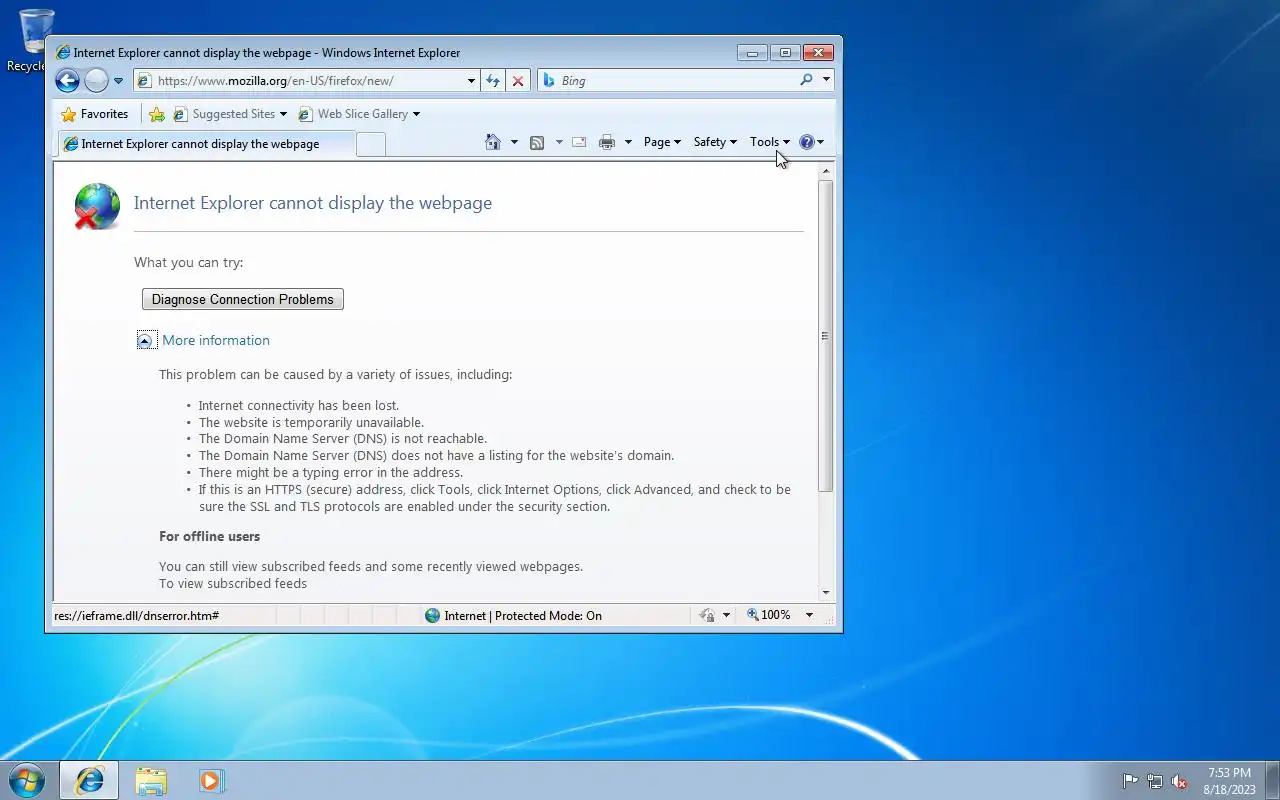Image resolution: width=1280 pixels, height=800 pixels.
Task: Select the 'Internet Explorer cannot display' tab
Action: pyautogui.click(x=205, y=144)
